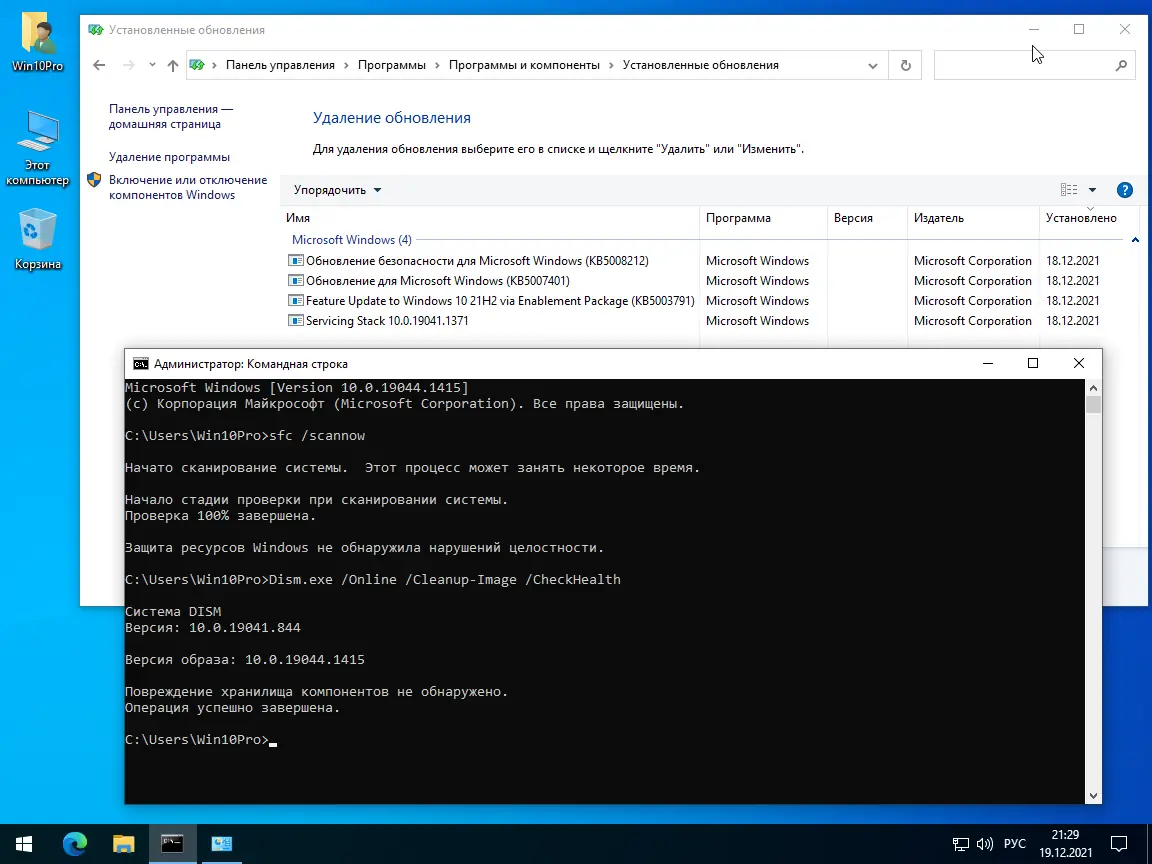Click the Microsoft Windows (4) group label
Viewport: 1152px width, 864px height.
(x=352, y=240)
